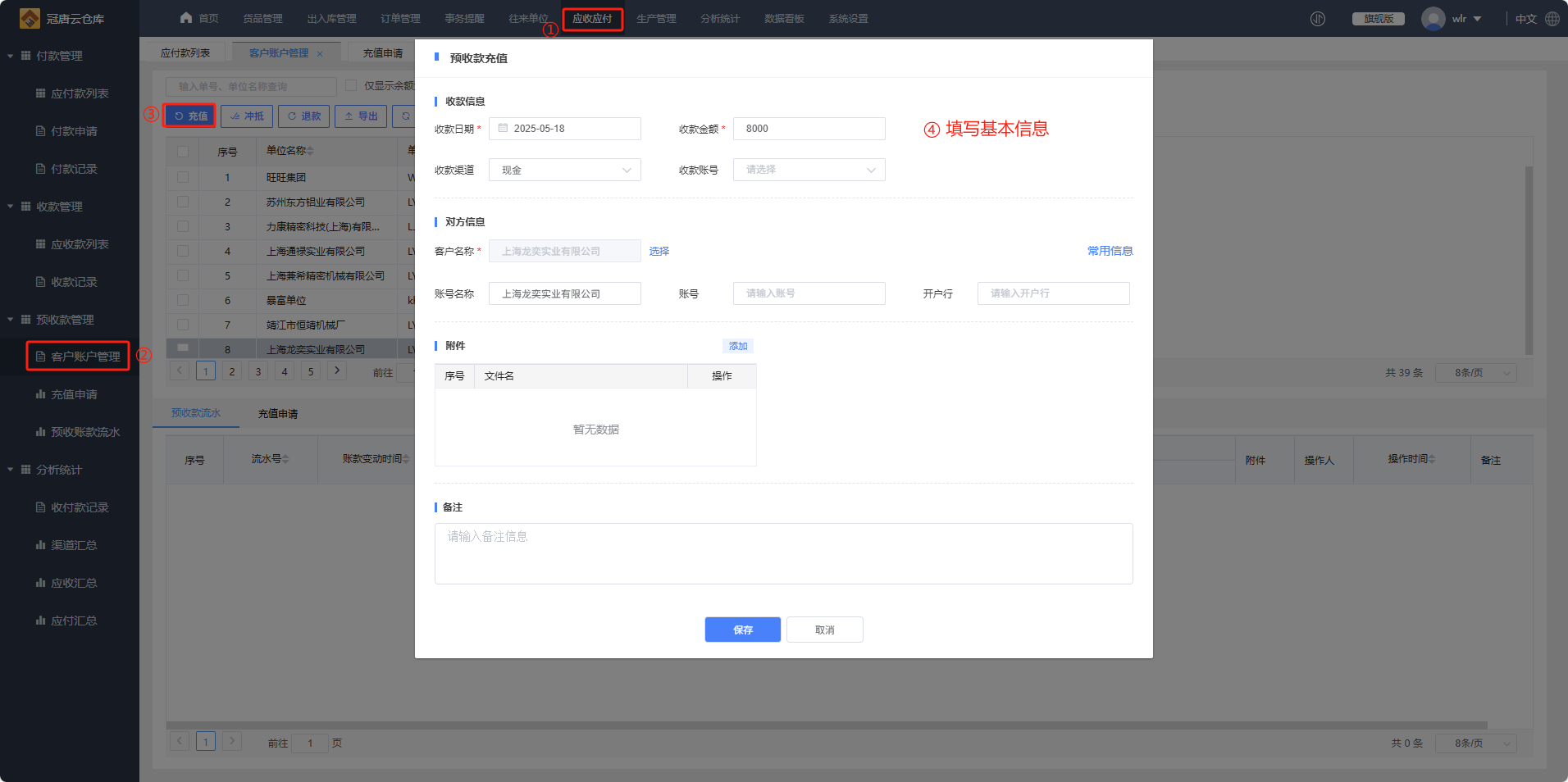Click the calendar icon in 收款日期
The height and width of the screenshot is (782, 1568).
504,128
